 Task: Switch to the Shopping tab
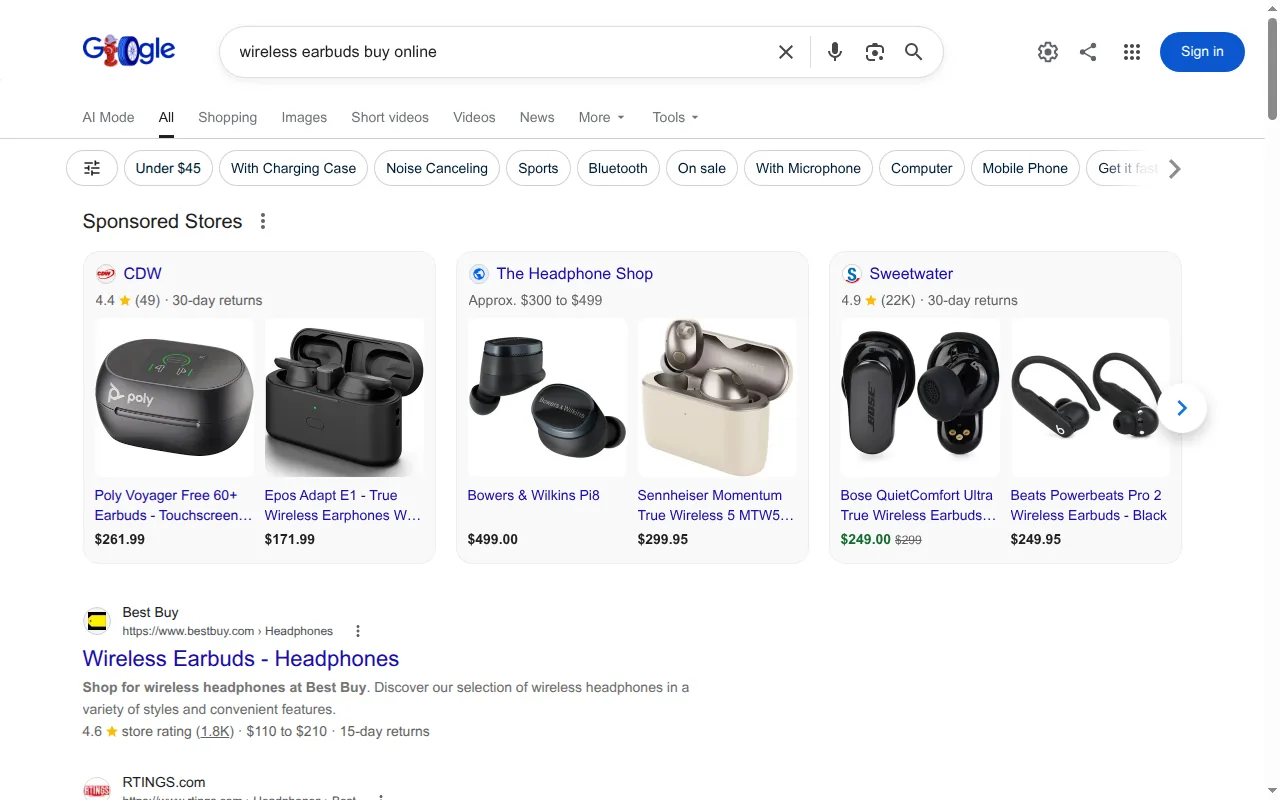(227, 117)
